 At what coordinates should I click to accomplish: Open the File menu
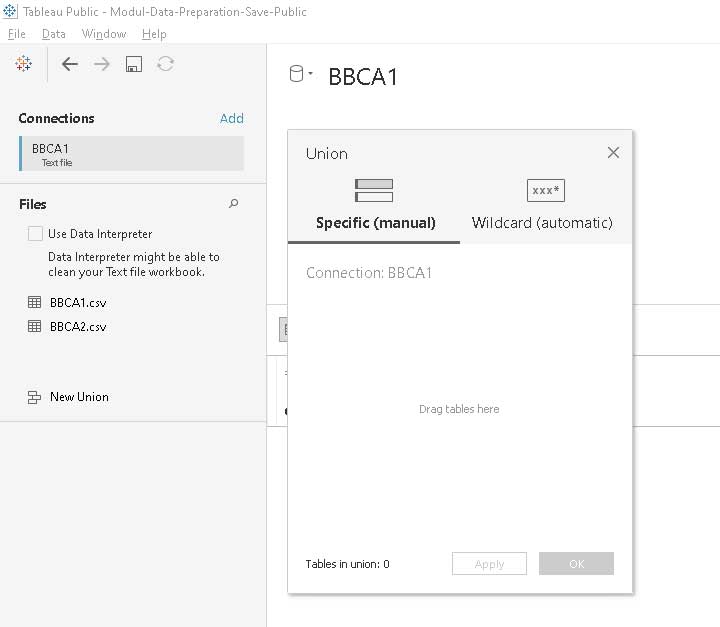pos(17,34)
